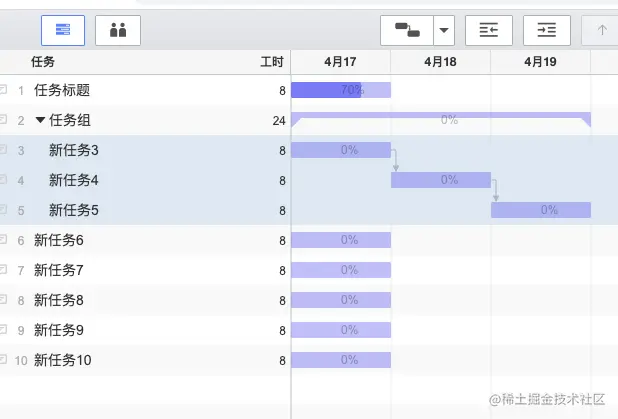Click the note icon of row 6
This screenshot has height=419, width=618.
(3, 239)
